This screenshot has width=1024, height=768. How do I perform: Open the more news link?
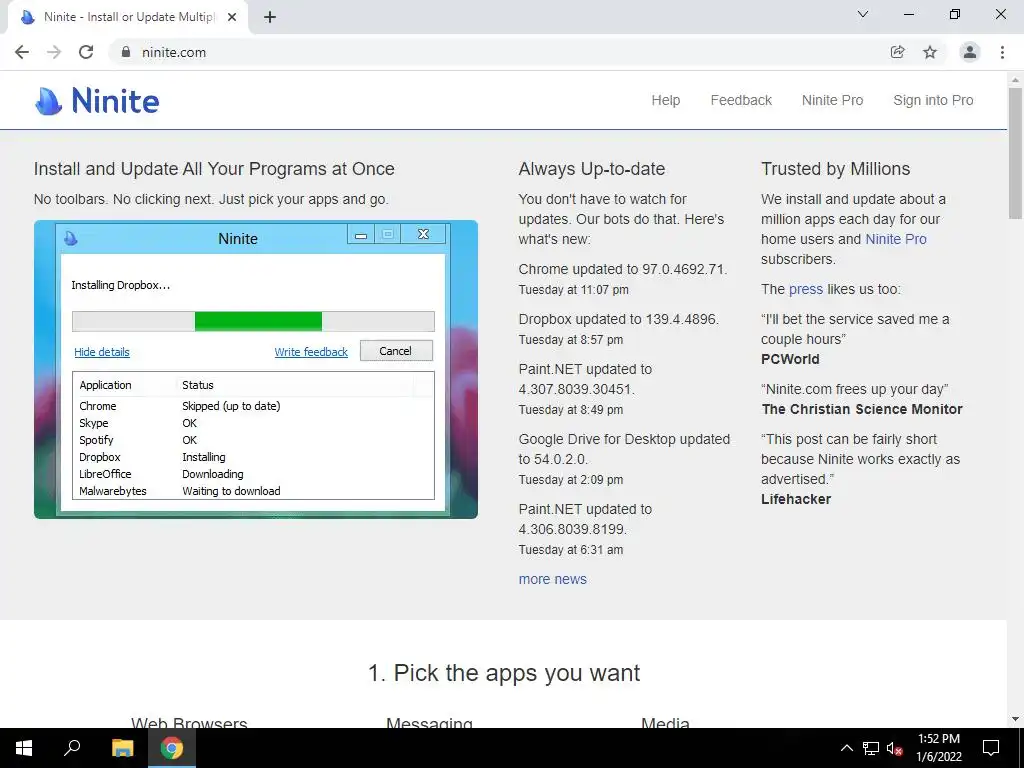click(552, 579)
